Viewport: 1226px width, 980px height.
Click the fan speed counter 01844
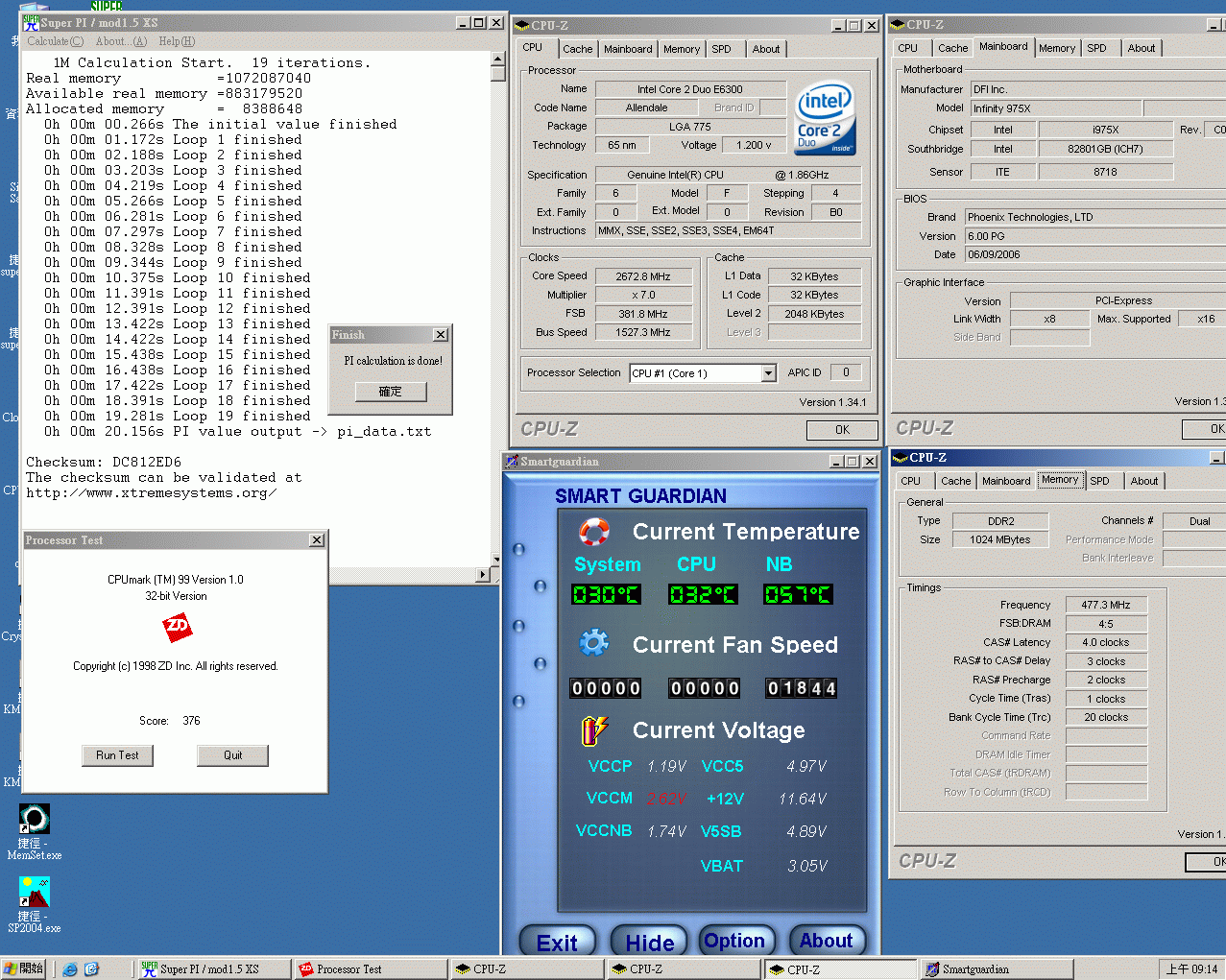pyautogui.click(x=801, y=688)
